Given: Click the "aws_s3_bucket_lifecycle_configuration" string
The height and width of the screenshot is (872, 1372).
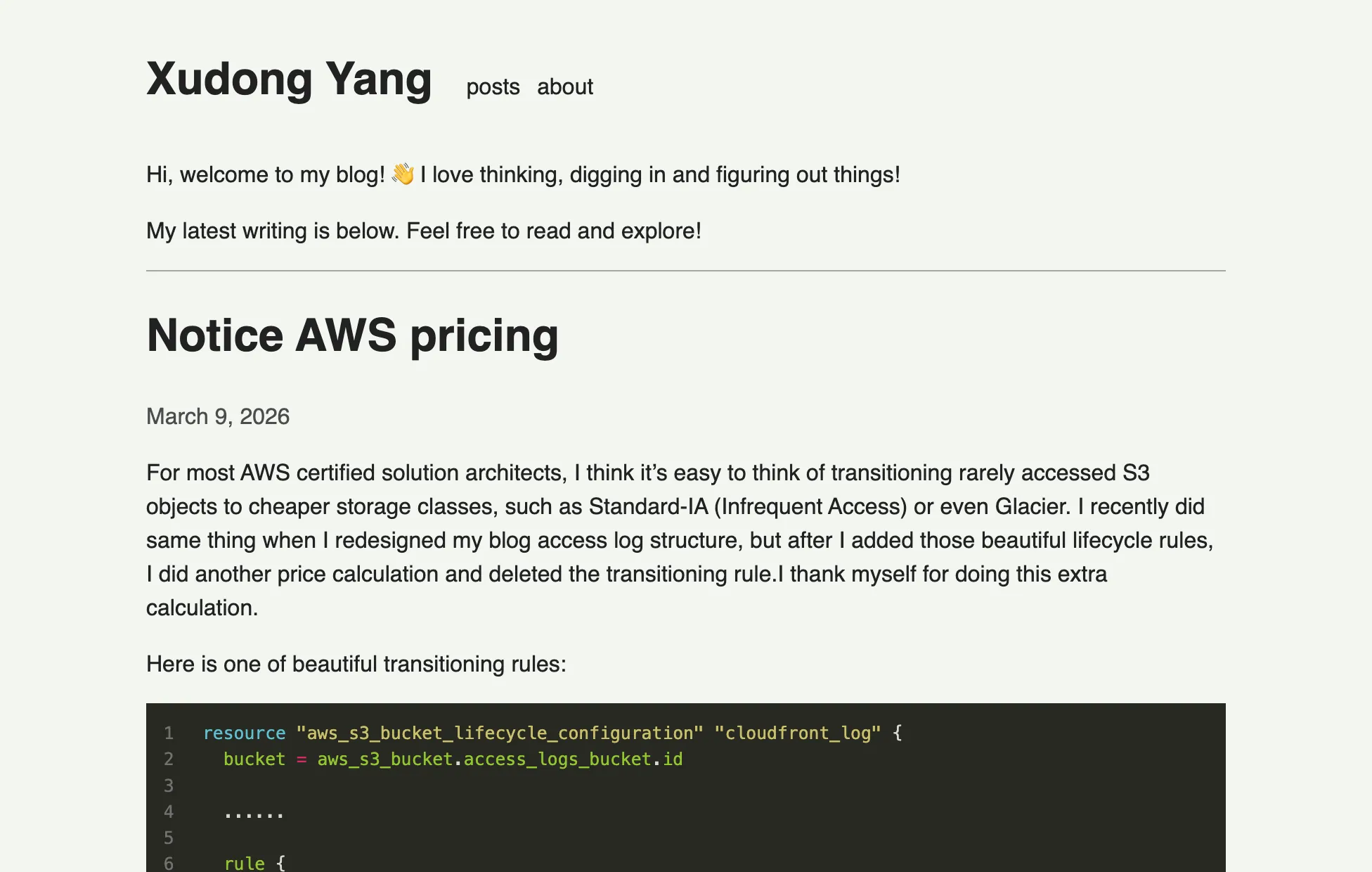Looking at the screenshot, I should (x=499, y=733).
